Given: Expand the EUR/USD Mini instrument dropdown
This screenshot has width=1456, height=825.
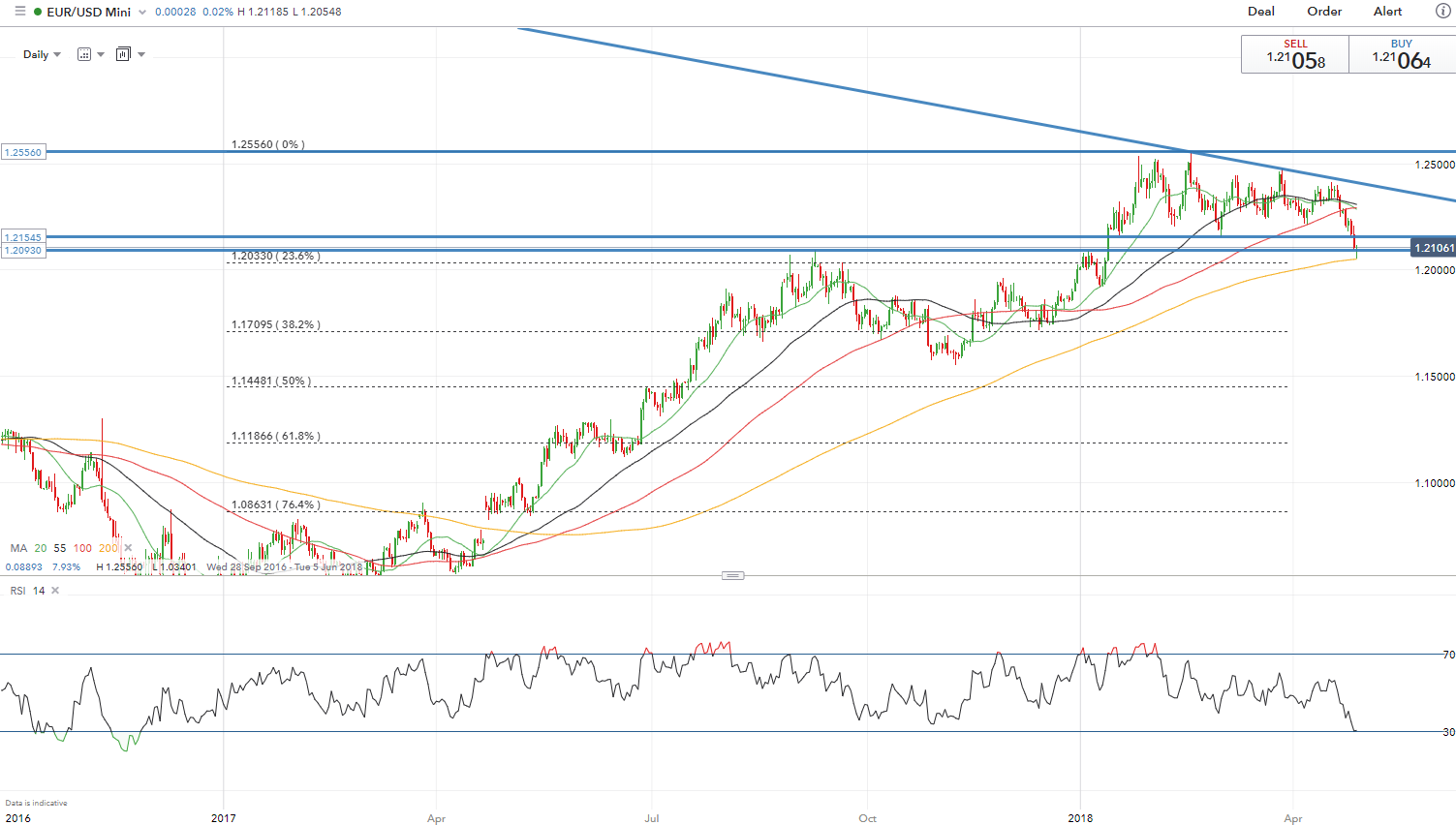Looking at the screenshot, I should coord(142,13).
